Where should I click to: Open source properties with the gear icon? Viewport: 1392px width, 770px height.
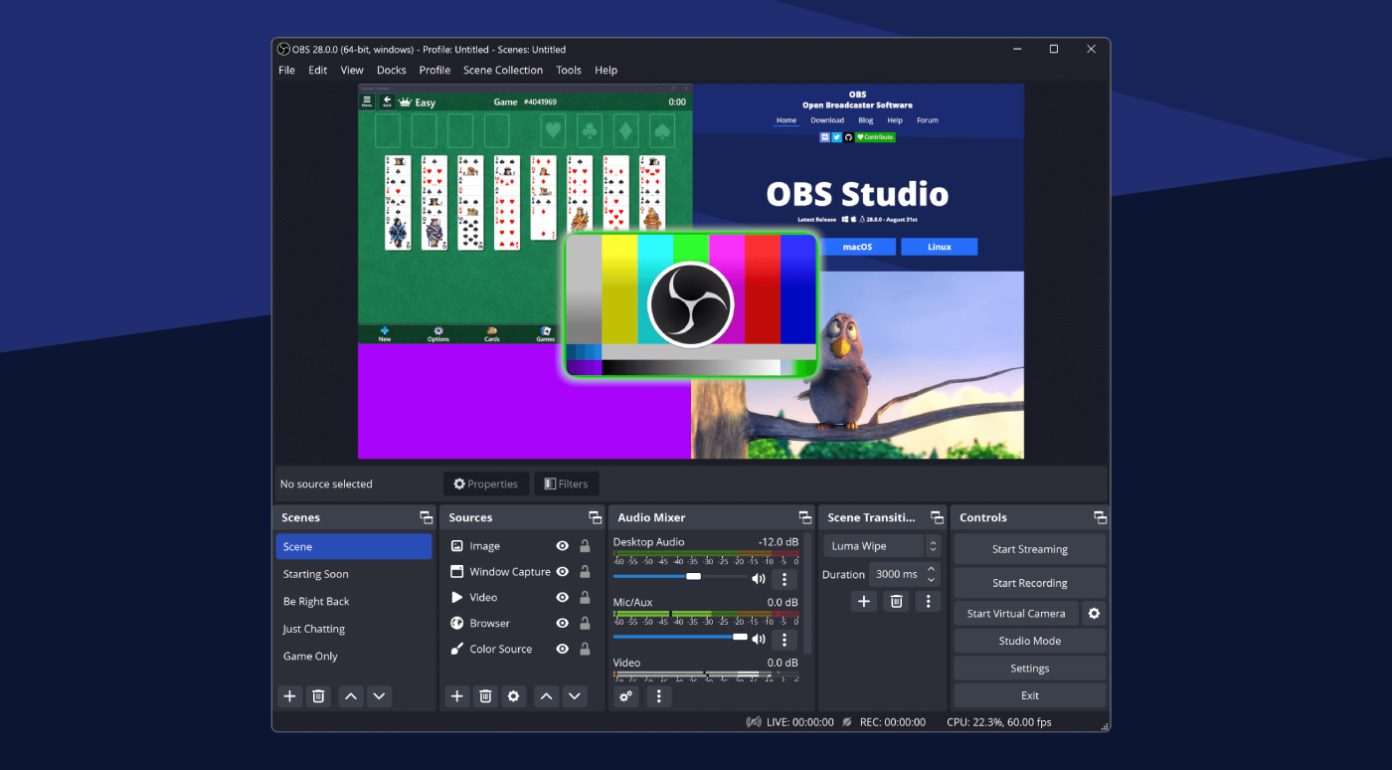tap(513, 695)
